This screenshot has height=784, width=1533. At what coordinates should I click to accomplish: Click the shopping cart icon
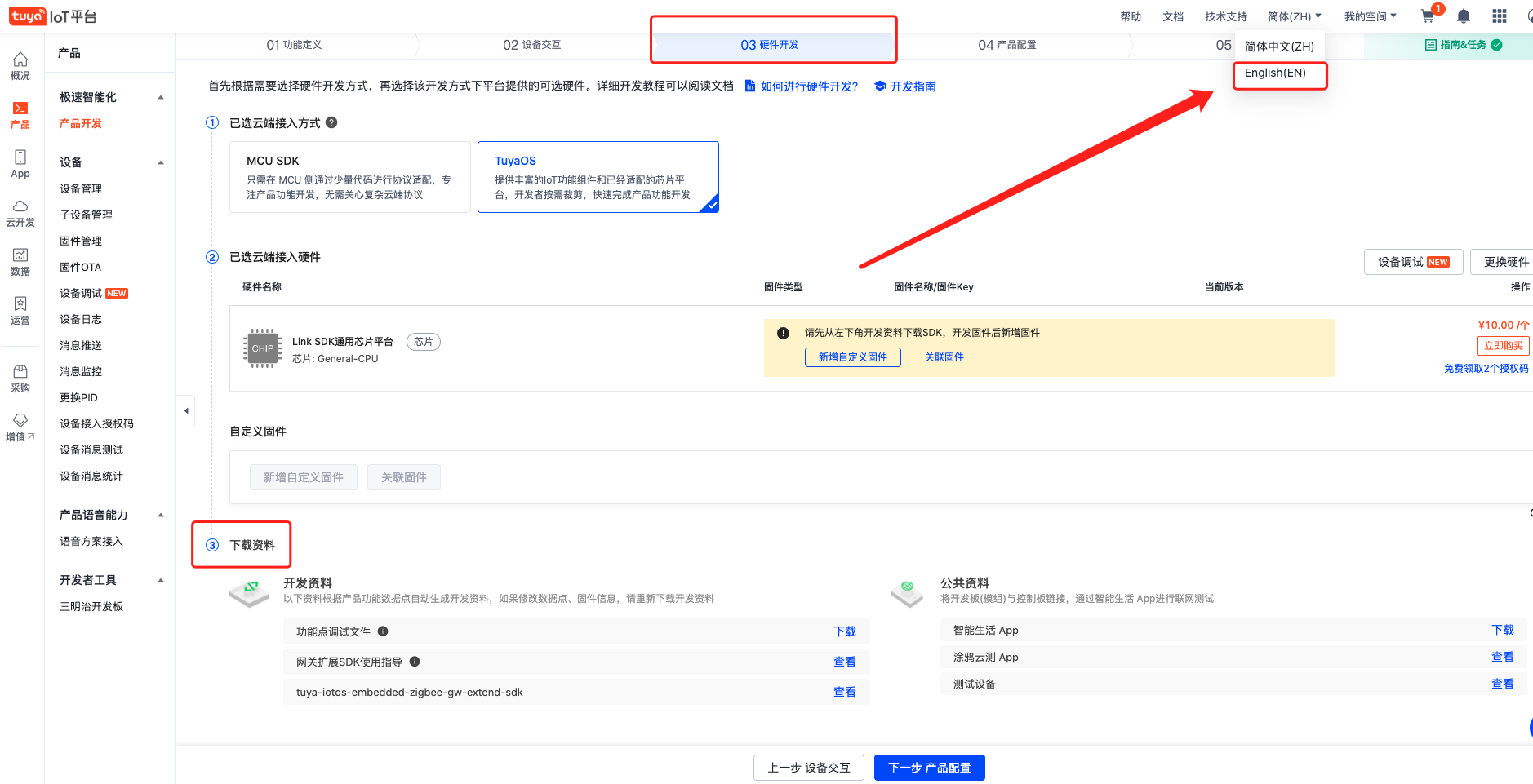click(x=1428, y=16)
